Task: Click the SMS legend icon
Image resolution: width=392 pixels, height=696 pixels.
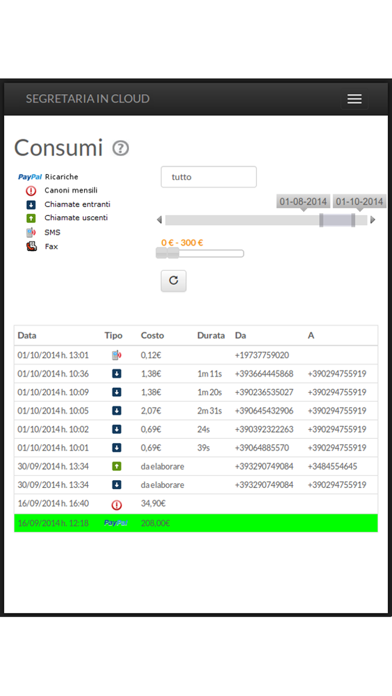Action: [x=31, y=232]
